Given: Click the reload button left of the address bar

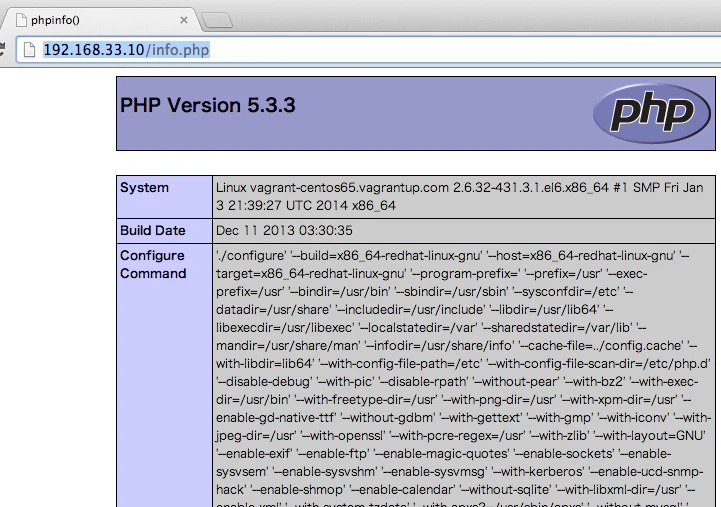Looking at the screenshot, I should (2, 50).
